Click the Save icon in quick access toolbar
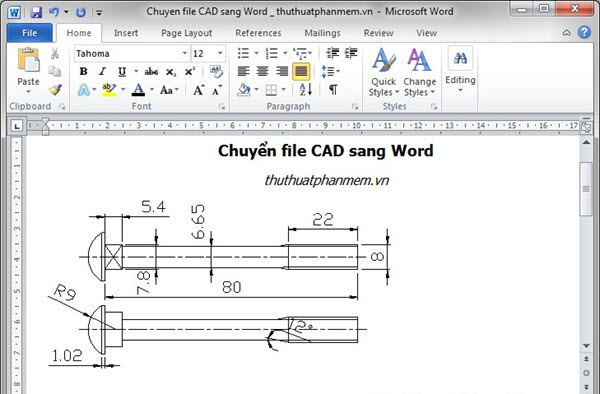The height and width of the screenshot is (394, 600). tap(36, 12)
